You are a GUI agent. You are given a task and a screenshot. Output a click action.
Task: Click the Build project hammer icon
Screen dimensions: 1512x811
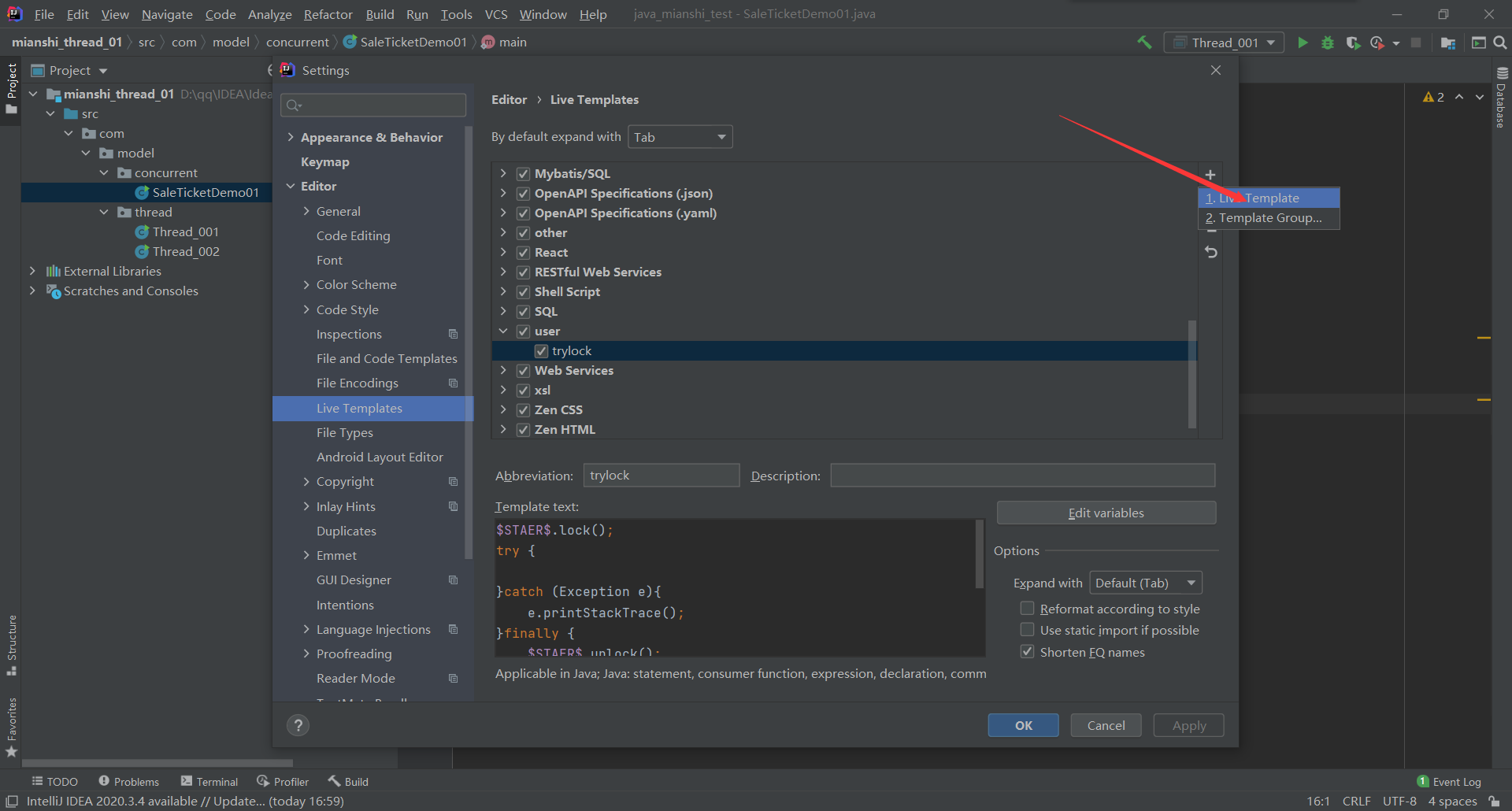(1144, 43)
